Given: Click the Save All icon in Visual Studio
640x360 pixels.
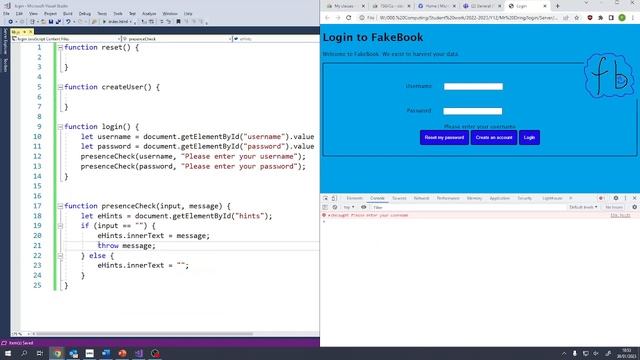Looking at the screenshot, I should (x=58, y=22).
